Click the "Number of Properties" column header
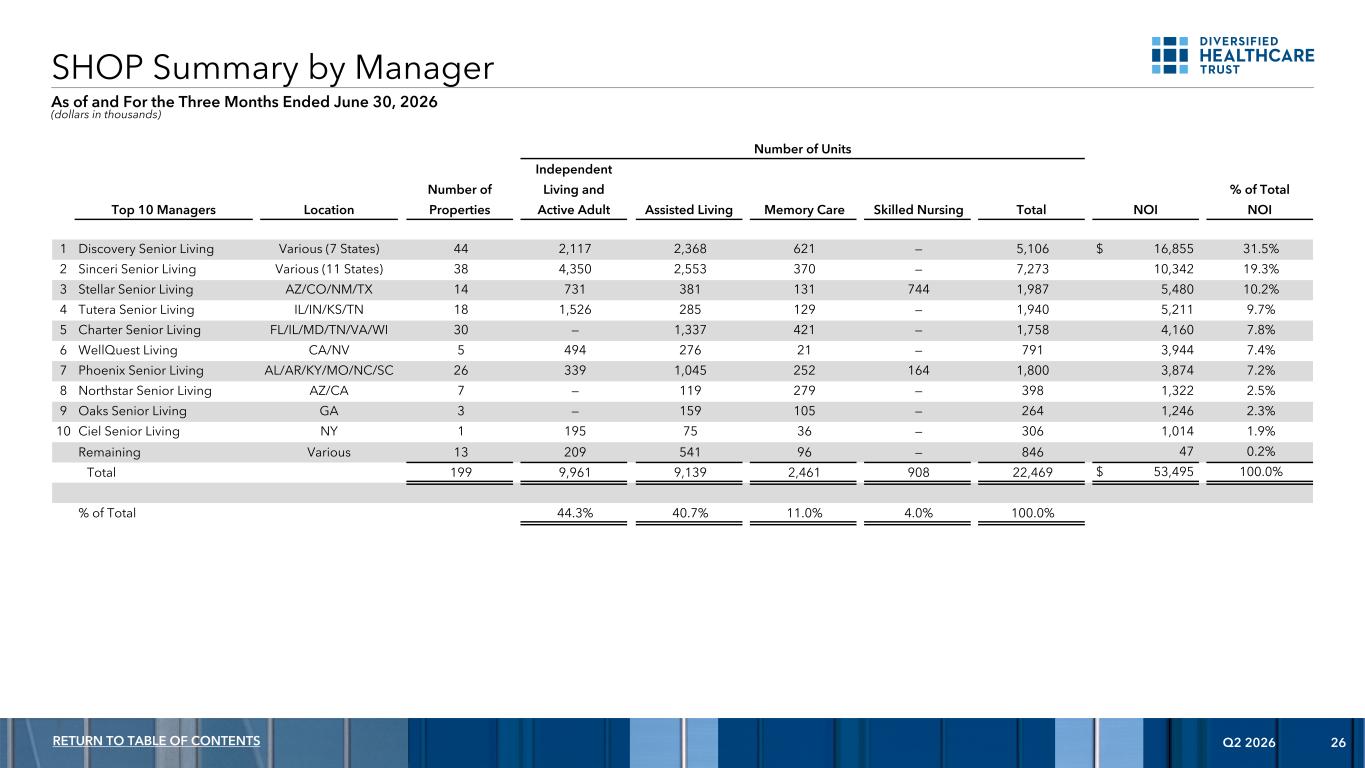This screenshot has height=768, width=1365. [x=460, y=200]
